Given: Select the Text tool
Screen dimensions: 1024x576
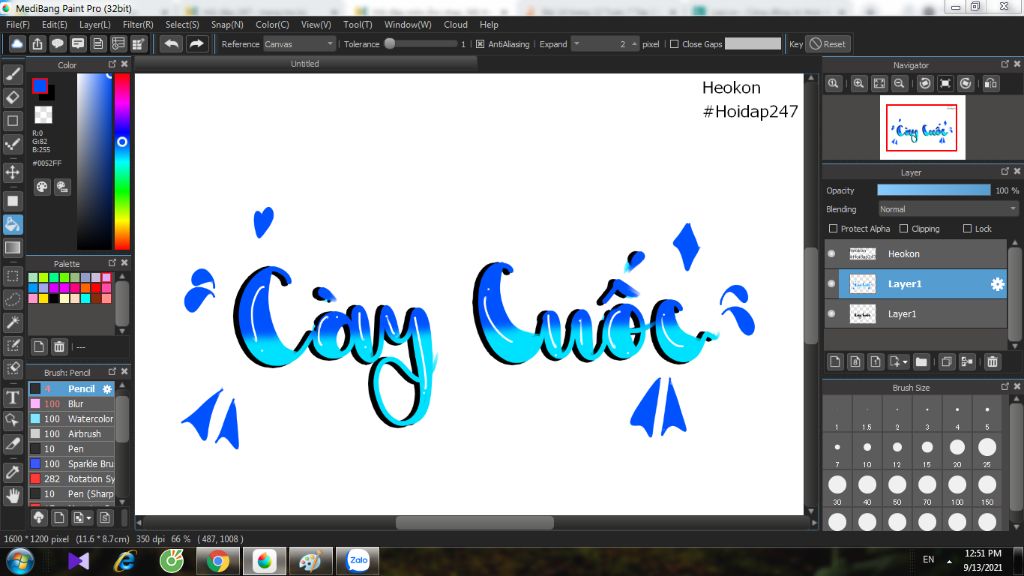Looking at the screenshot, I should point(12,397).
